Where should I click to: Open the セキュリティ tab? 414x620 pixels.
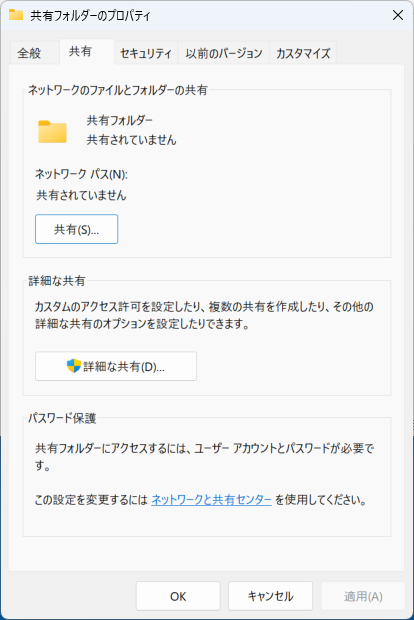[146, 53]
